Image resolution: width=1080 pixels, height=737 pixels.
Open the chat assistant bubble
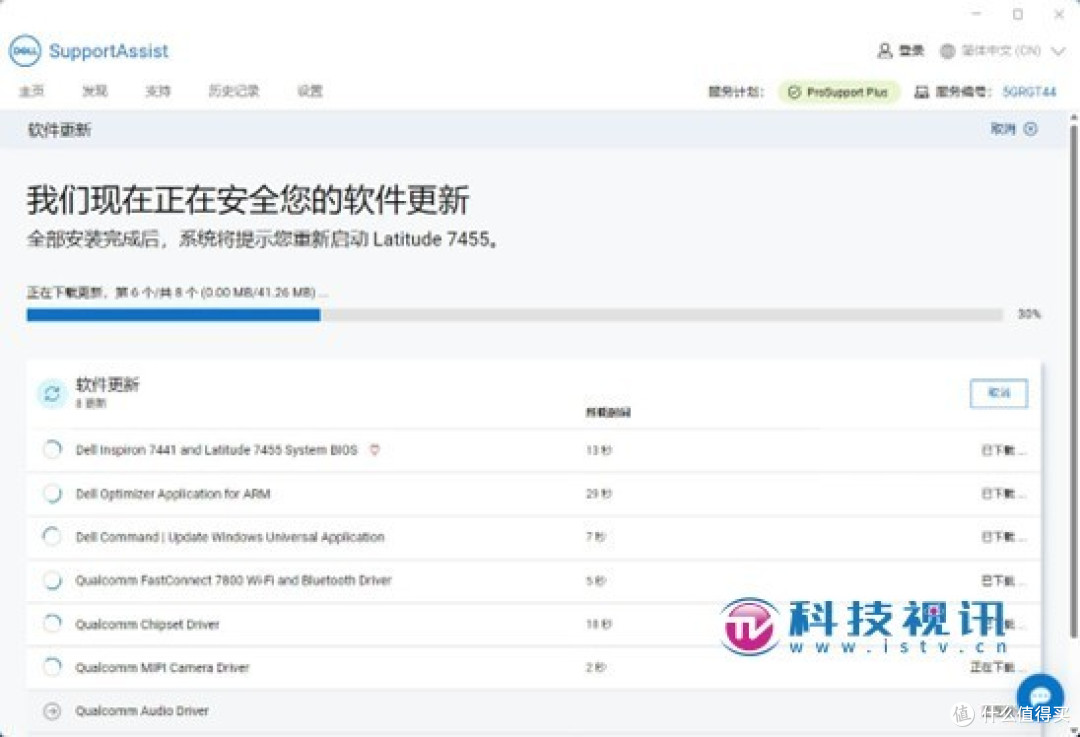(x=1040, y=697)
